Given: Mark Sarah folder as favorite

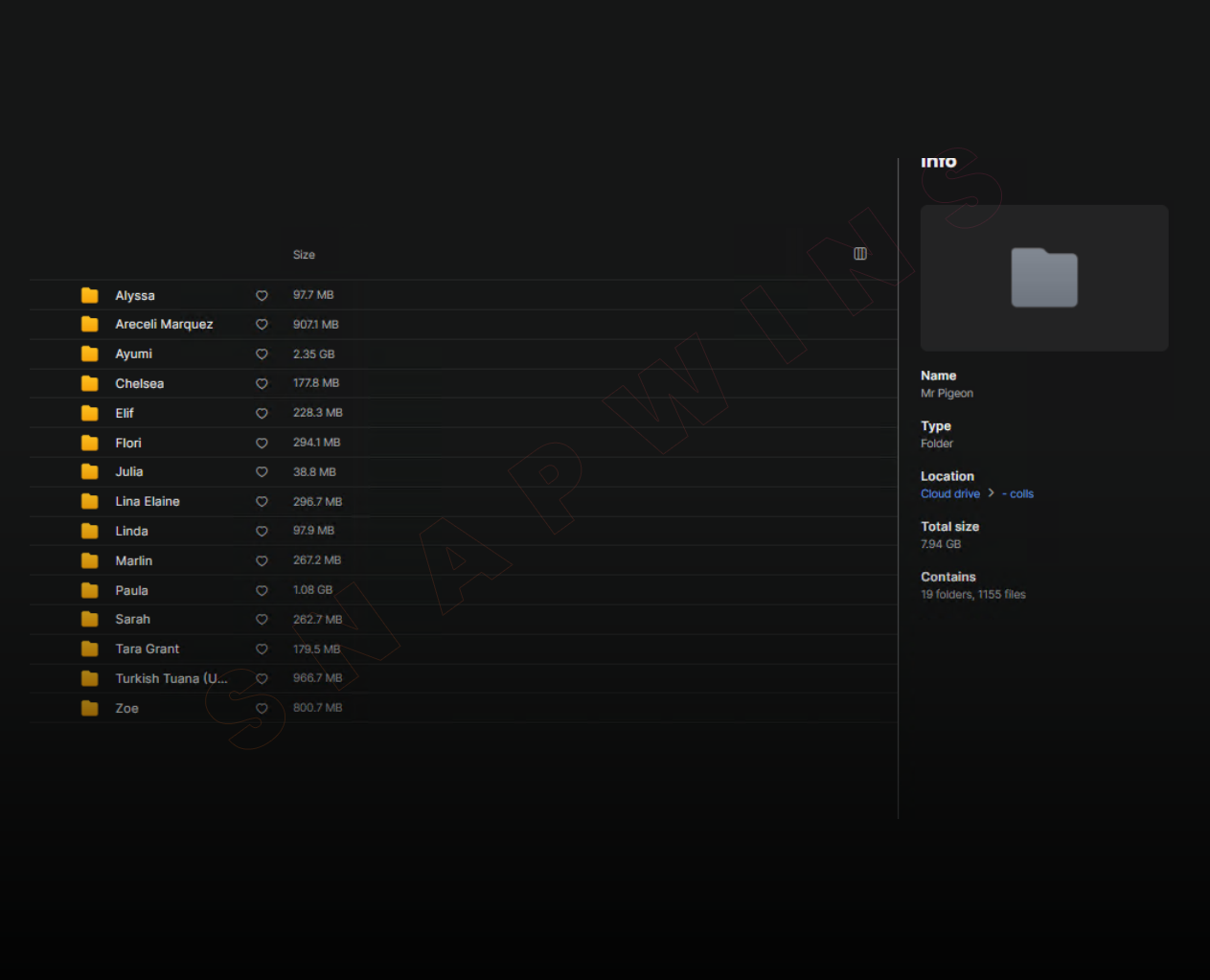Looking at the screenshot, I should click(262, 620).
